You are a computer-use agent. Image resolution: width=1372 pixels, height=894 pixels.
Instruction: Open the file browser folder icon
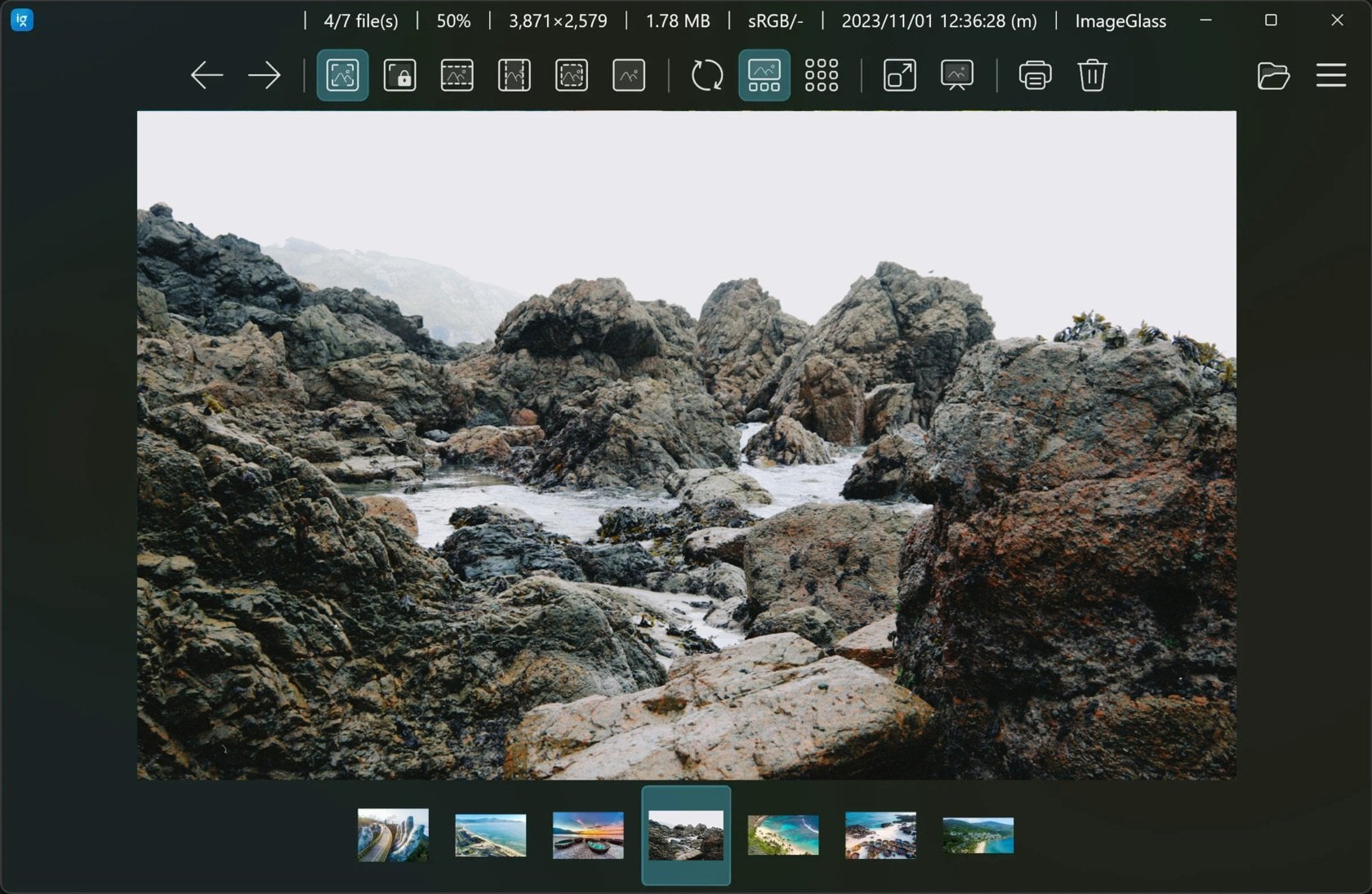pos(1274,75)
